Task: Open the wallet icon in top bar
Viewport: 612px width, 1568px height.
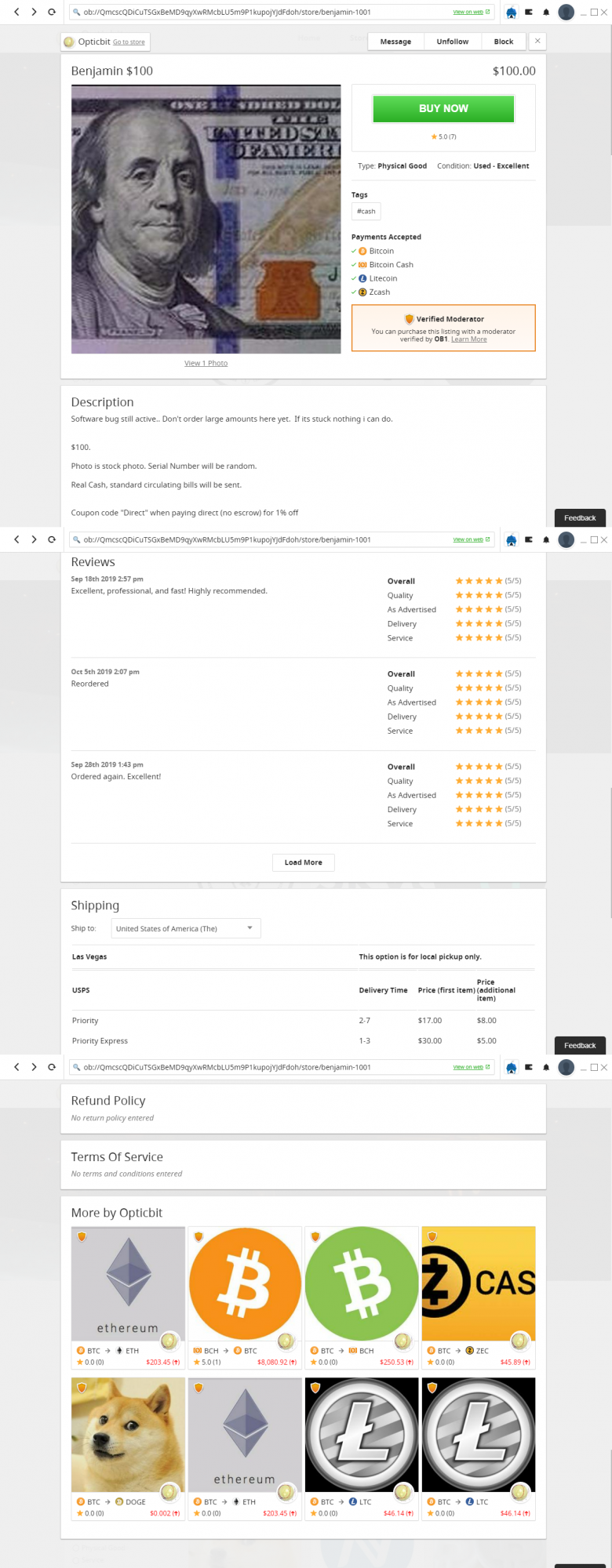Action: (x=529, y=13)
